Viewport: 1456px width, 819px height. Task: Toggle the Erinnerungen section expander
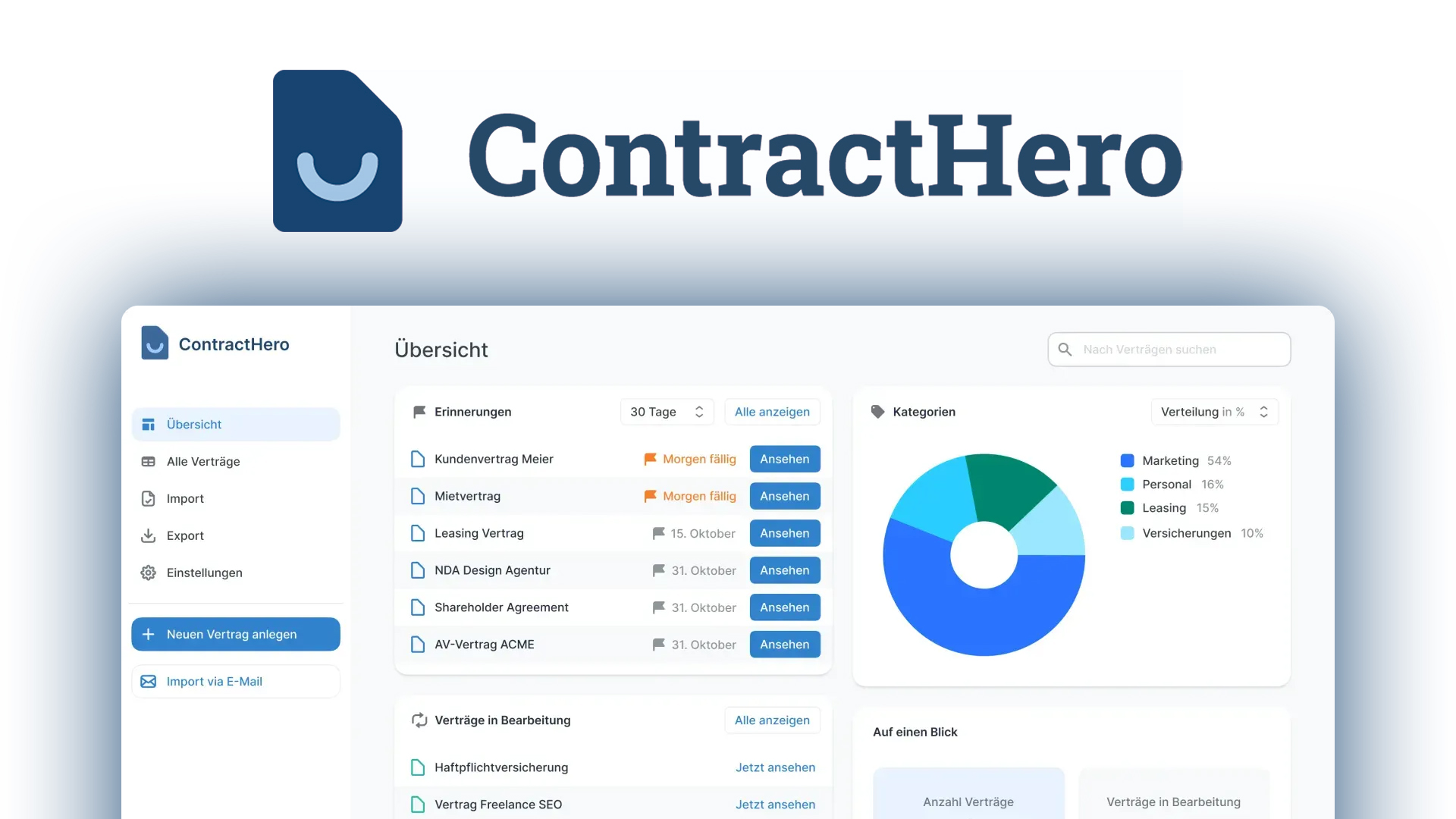coord(700,411)
